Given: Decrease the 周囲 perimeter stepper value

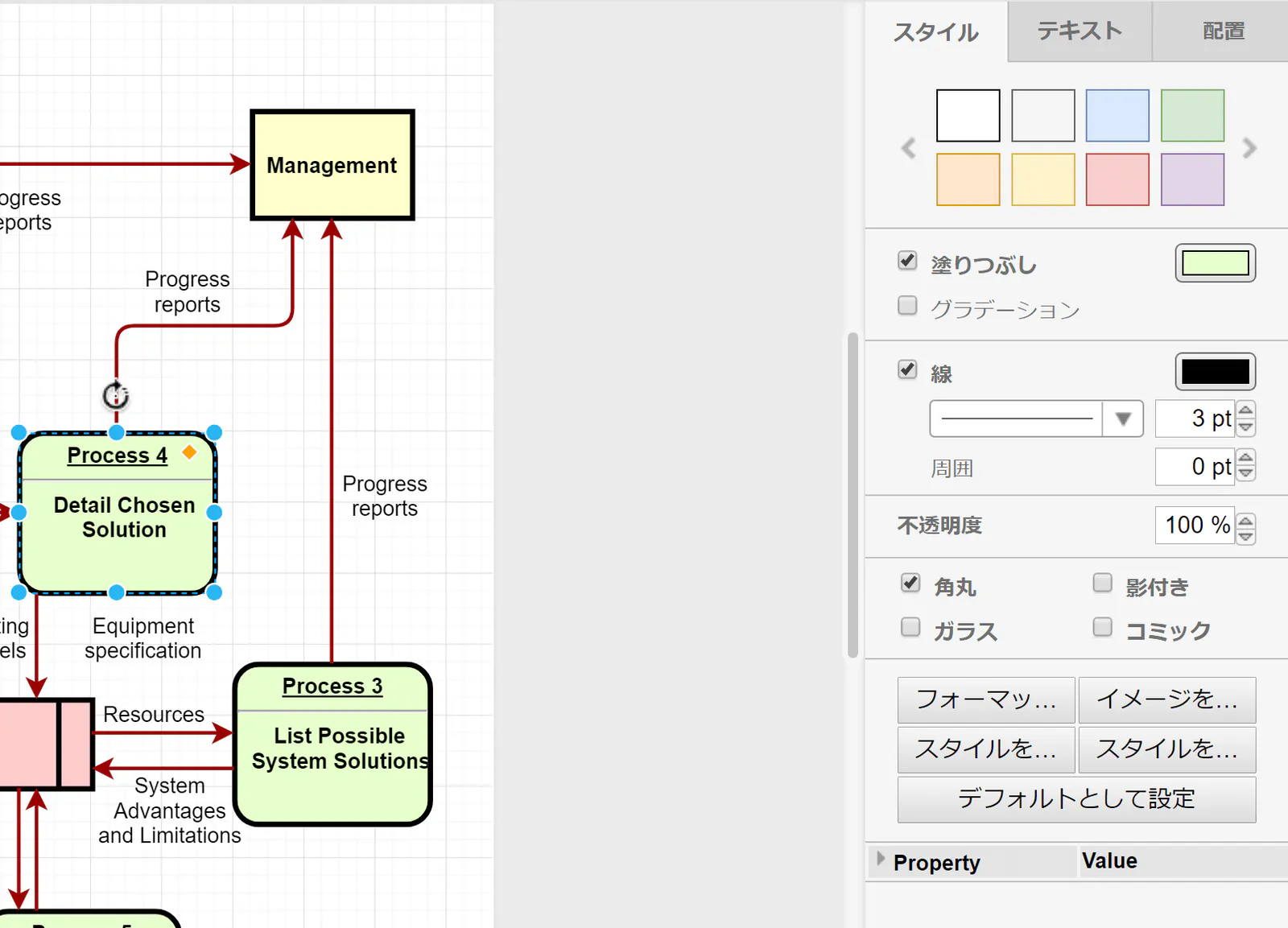Looking at the screenshot, I should (x=1245, y=473).
